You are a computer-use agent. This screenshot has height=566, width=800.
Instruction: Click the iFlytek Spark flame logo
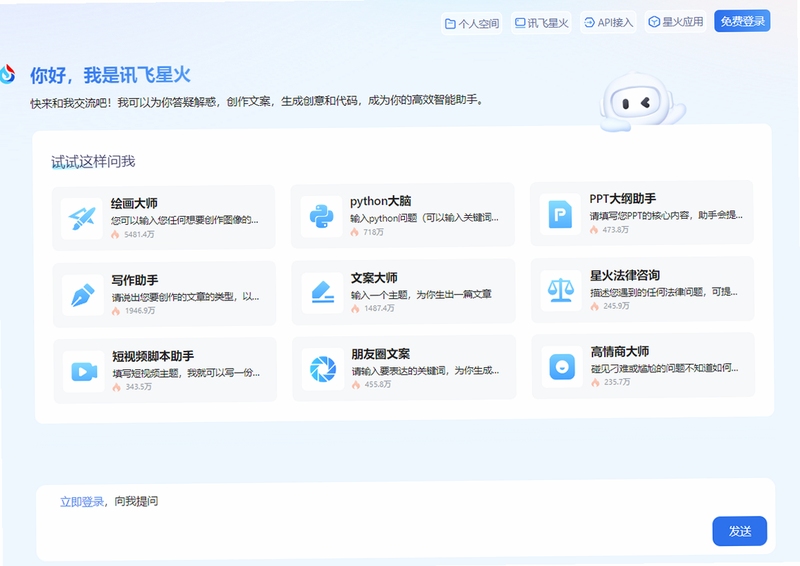(x=7, y=74)
